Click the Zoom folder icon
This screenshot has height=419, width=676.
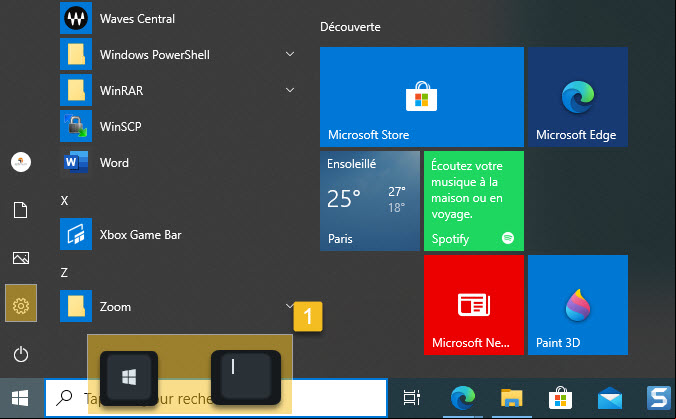click(x=76, y=306)
